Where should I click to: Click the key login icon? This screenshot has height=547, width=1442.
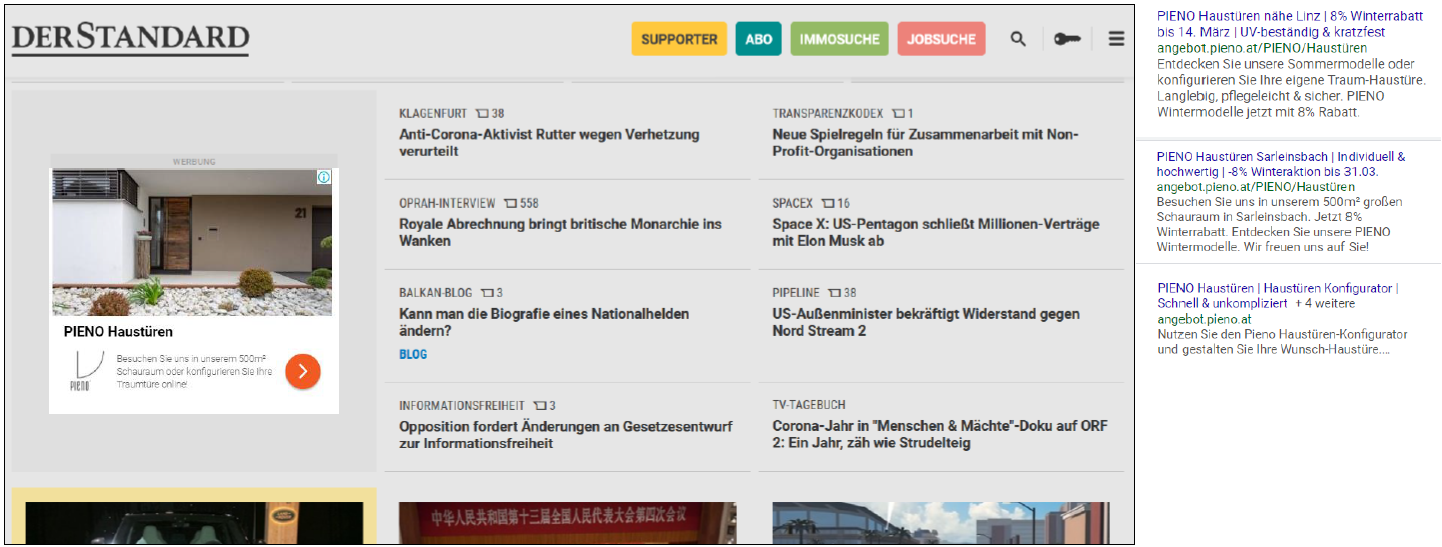click(x=1067, y=39)
